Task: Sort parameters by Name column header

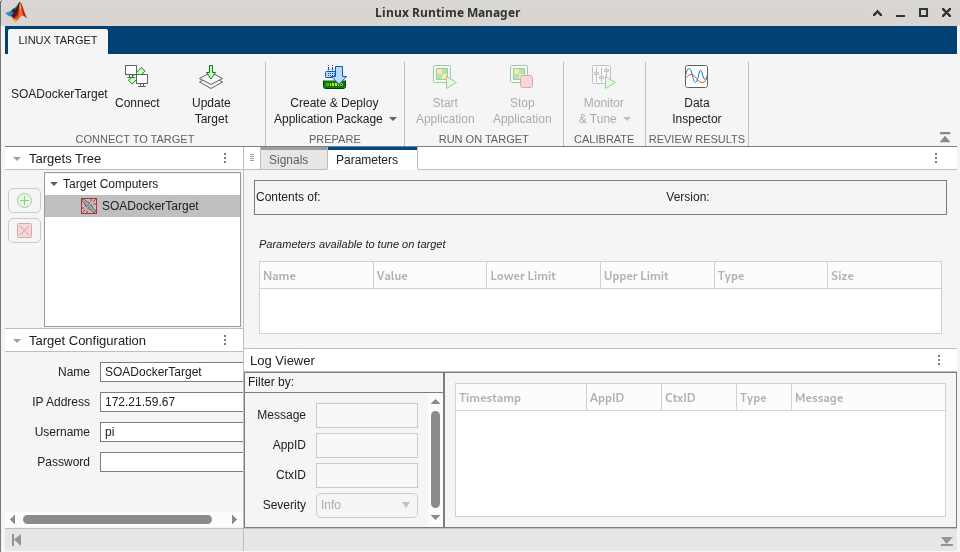Action: 316,275
